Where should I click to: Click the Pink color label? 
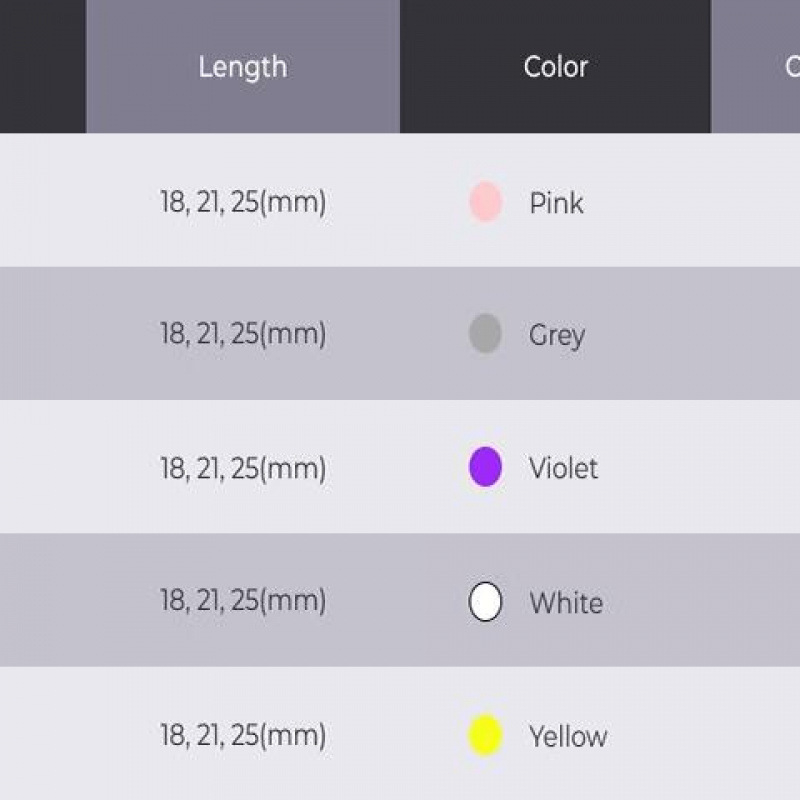(556, 203)
